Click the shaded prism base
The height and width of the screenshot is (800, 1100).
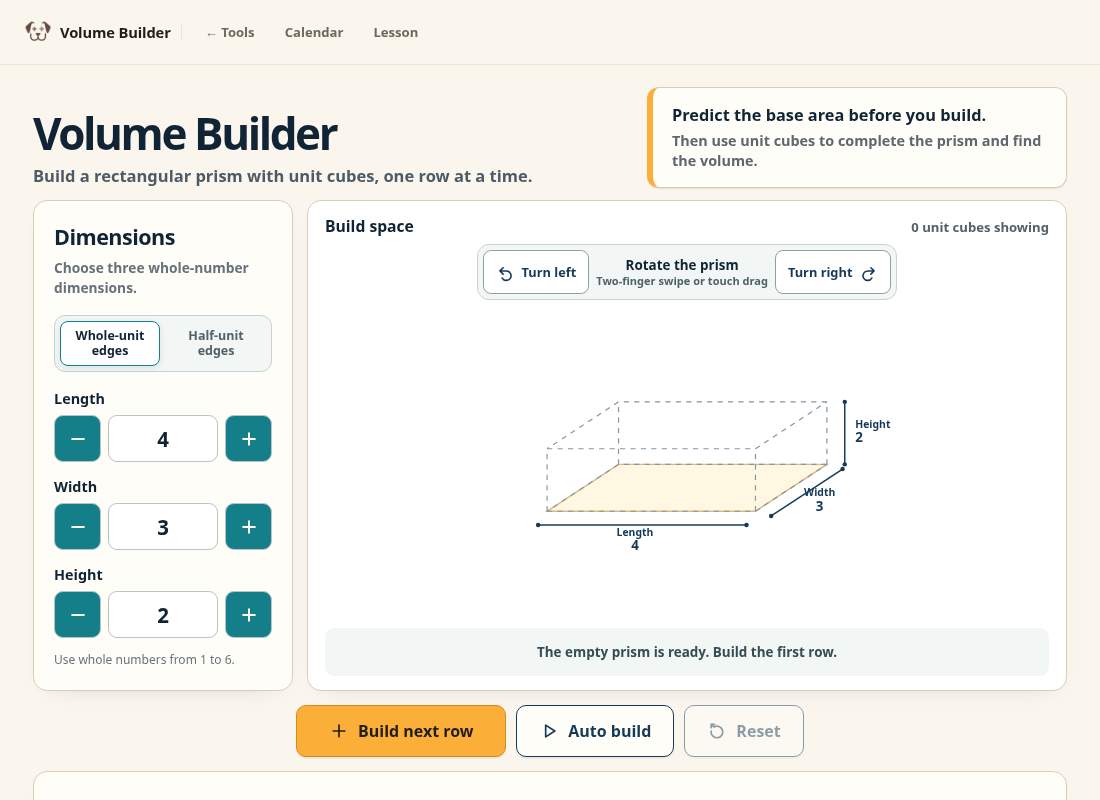(687, 487)
